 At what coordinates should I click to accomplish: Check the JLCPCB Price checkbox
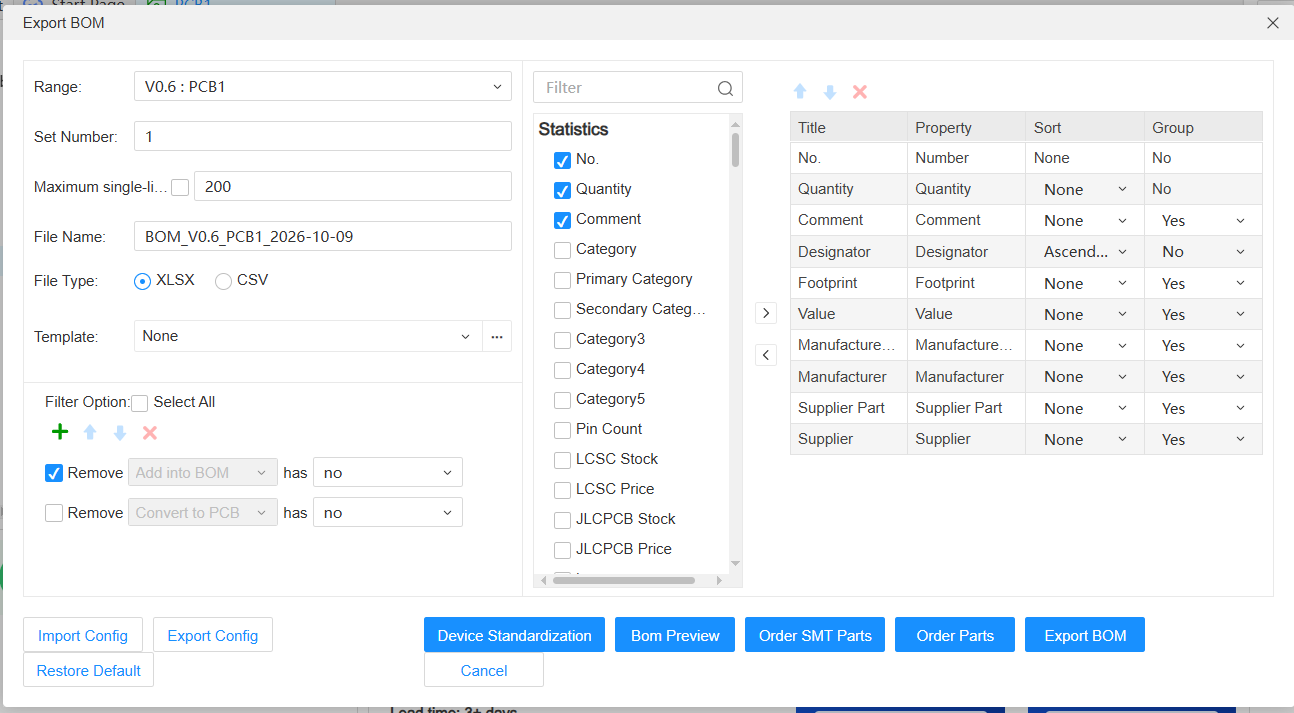tap(562, 550)
